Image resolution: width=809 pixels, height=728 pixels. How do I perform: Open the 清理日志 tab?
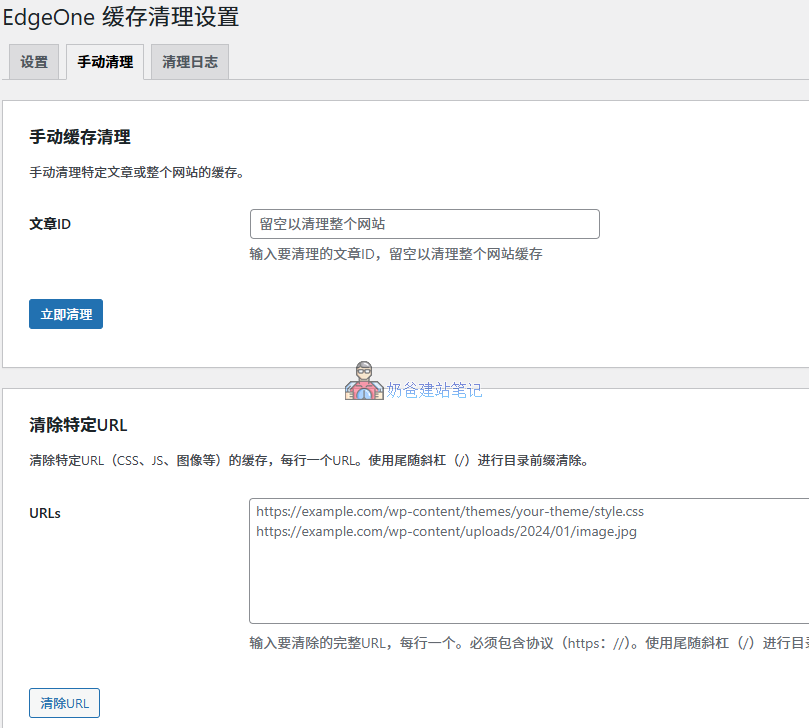click(x=188, y=62)
